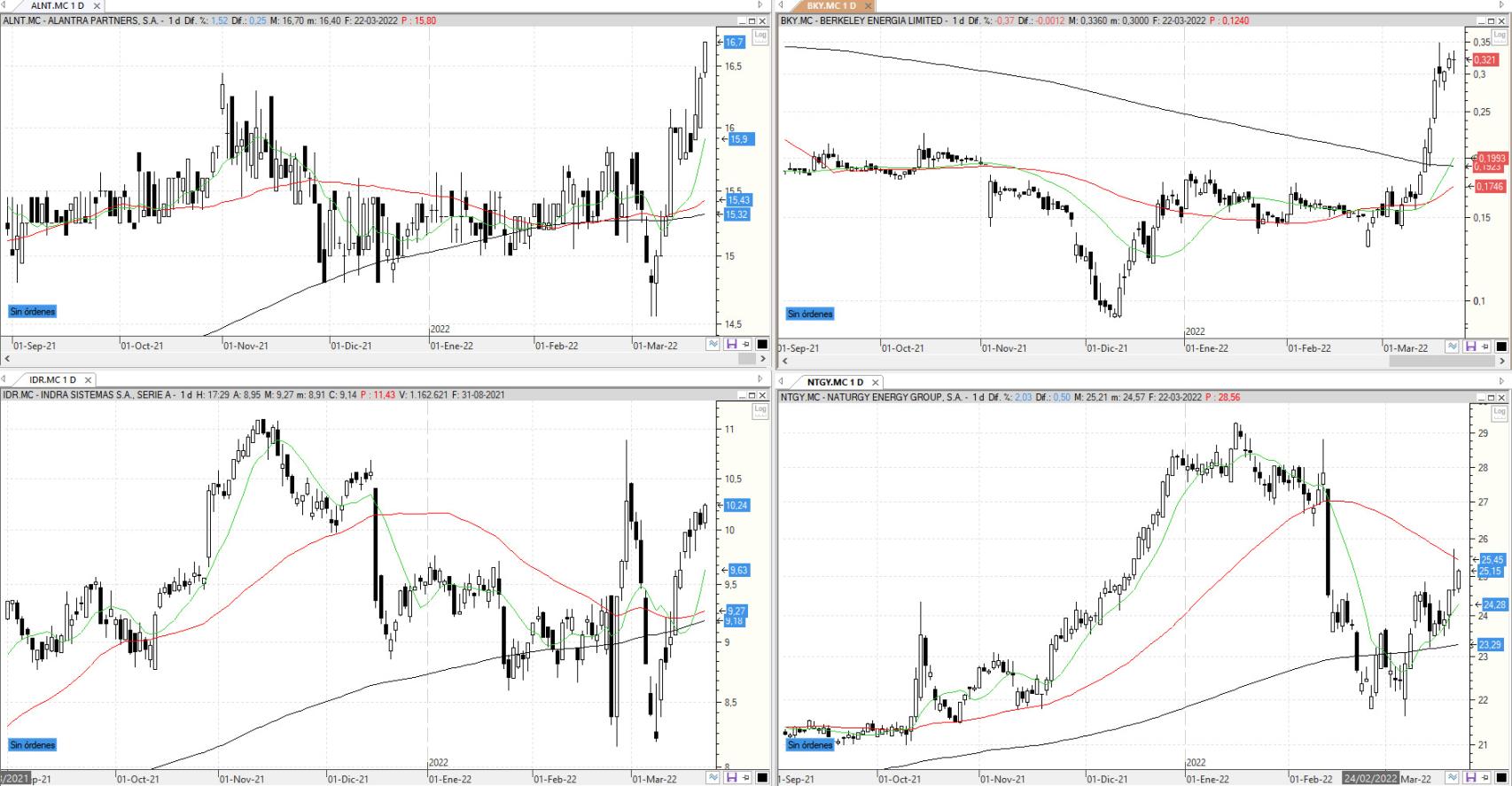Screen dimensions: 1512x786
Task: Click Sin órdenes label on BKY.MC chart
Action: pos(810,314)
